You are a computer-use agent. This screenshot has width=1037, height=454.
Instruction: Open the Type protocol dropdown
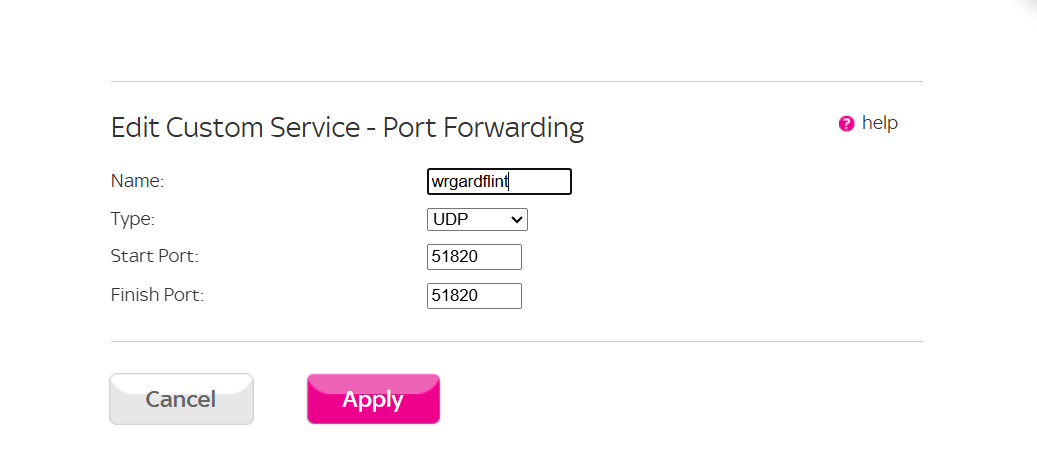pos(477,219)
